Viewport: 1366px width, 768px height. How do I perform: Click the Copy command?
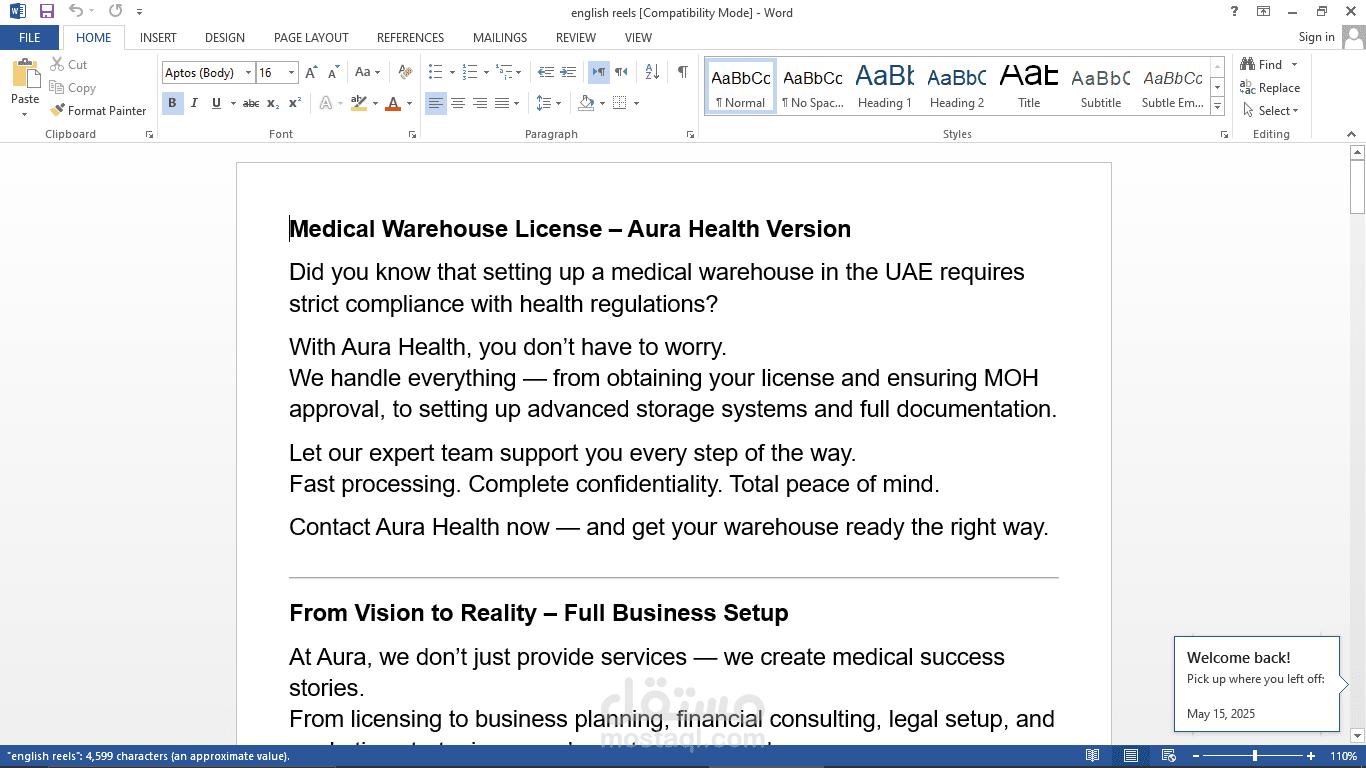pyautogui.click(x=73, y=88)
